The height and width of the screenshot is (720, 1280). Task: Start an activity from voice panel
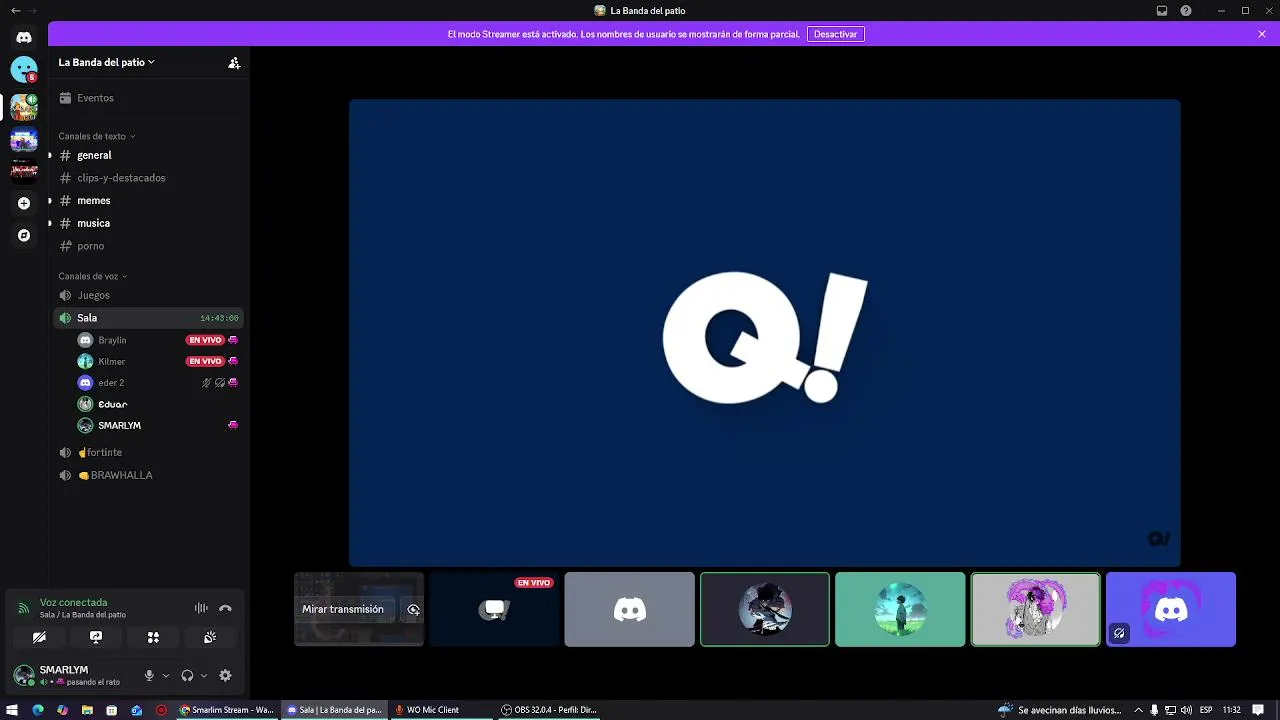(153, 637)
